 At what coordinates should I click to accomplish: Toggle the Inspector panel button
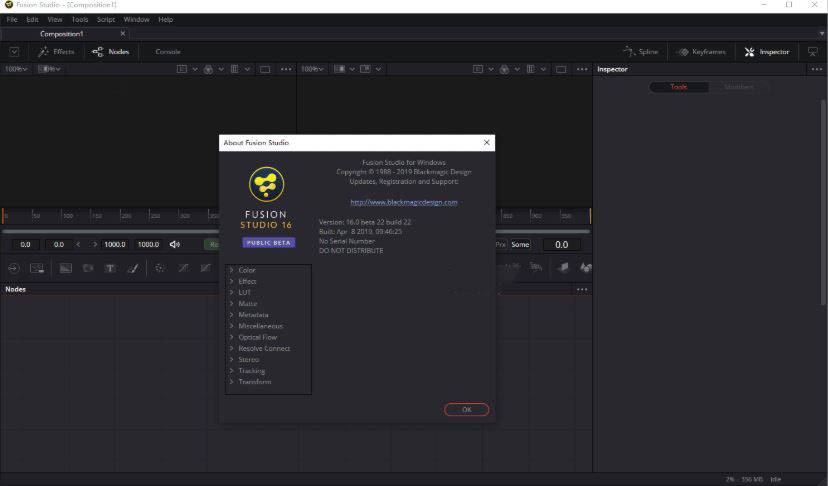pyautogui.click(x=767, y=51)
